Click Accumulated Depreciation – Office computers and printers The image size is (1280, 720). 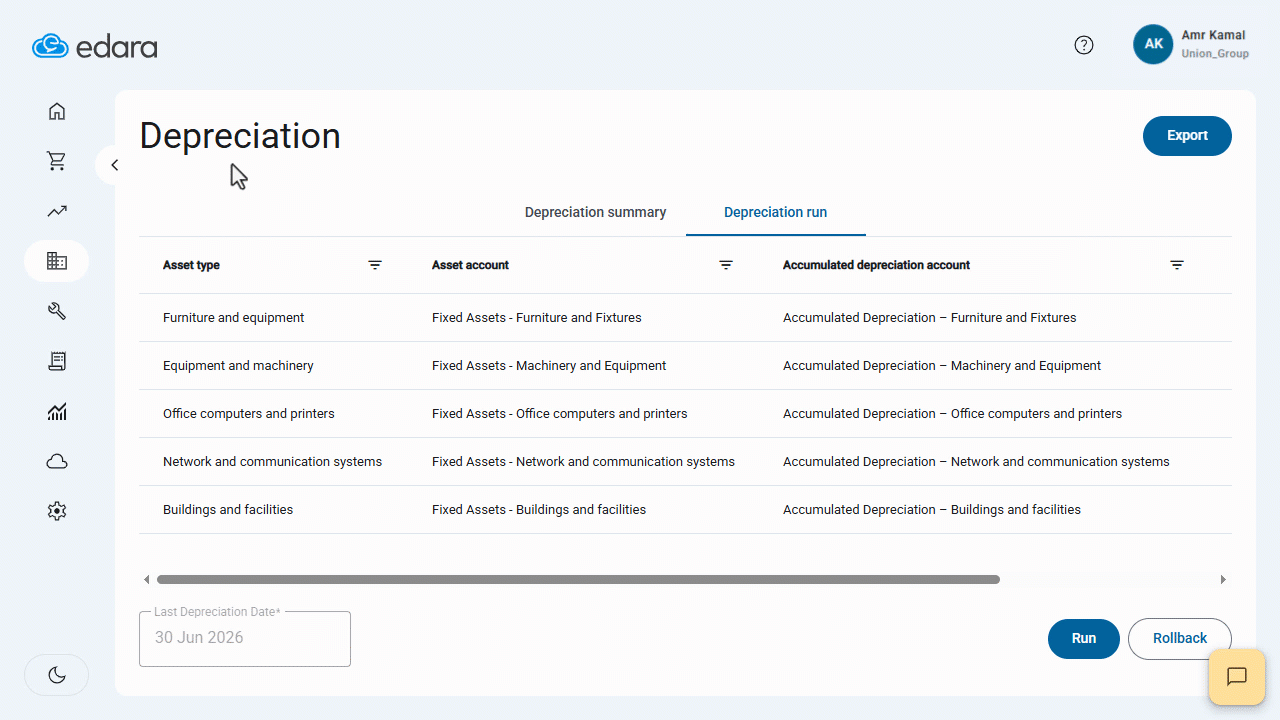(x=952, y=414)
